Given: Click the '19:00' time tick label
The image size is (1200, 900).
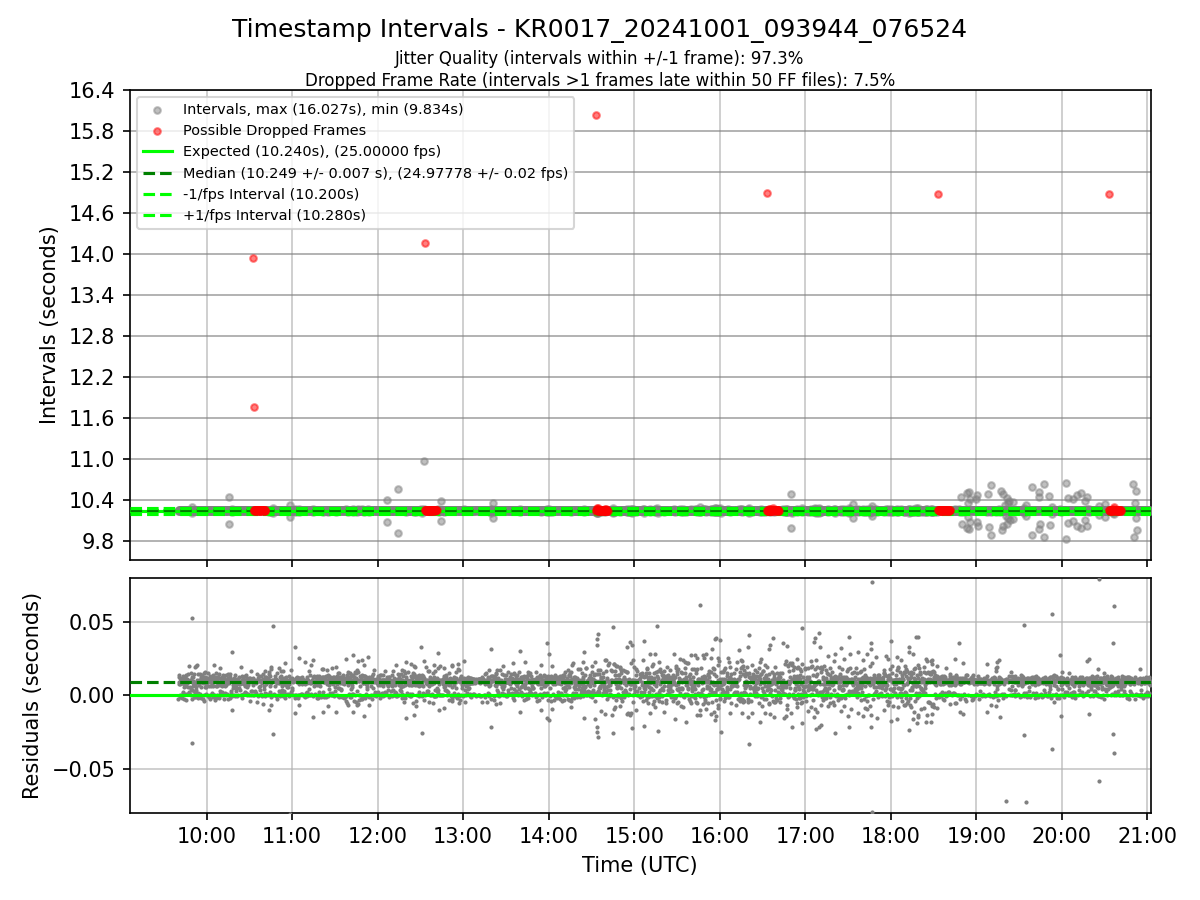Looking at the screenshot, I should pos(976,834).
